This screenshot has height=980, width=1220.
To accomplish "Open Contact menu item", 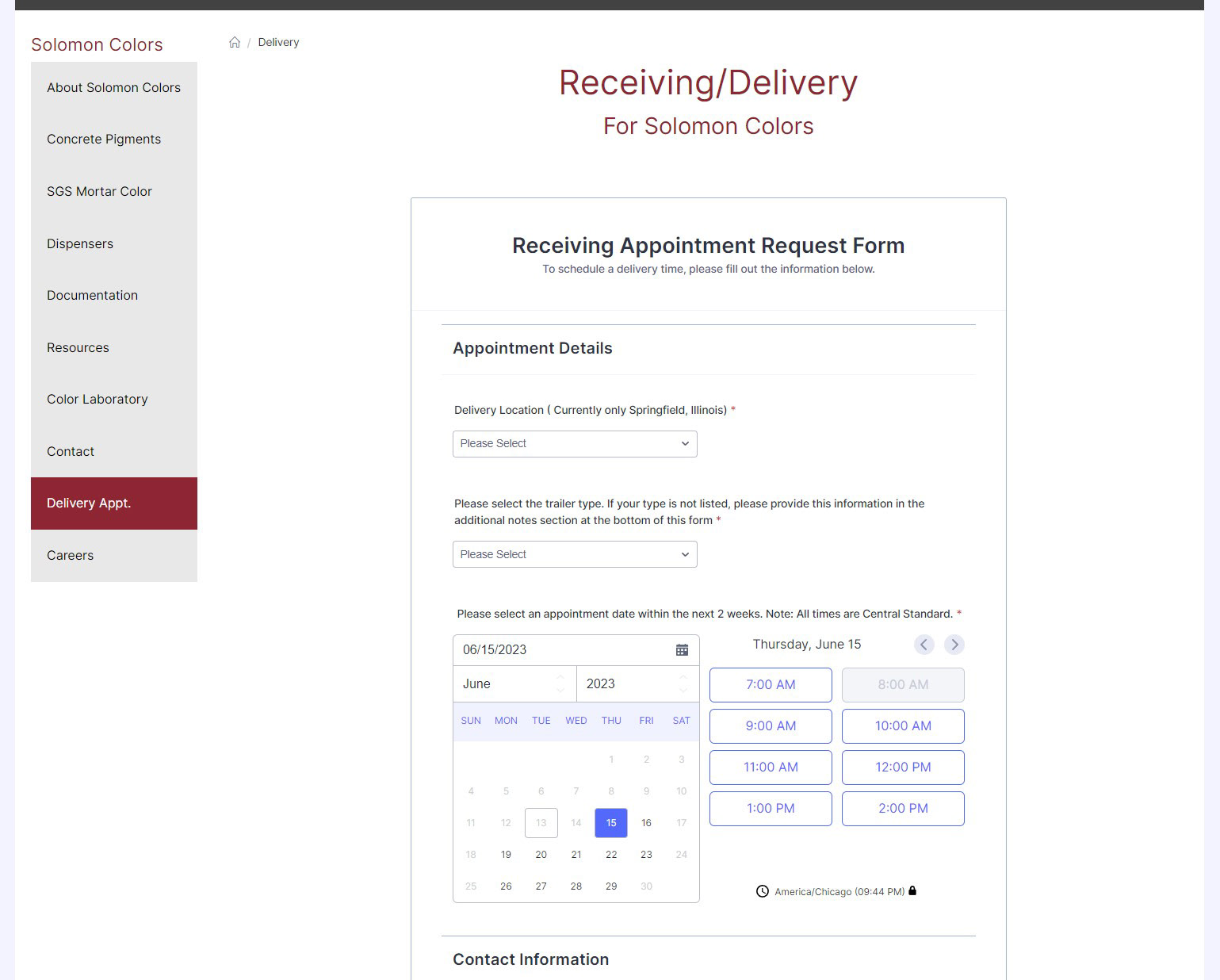I will (114, 451).
